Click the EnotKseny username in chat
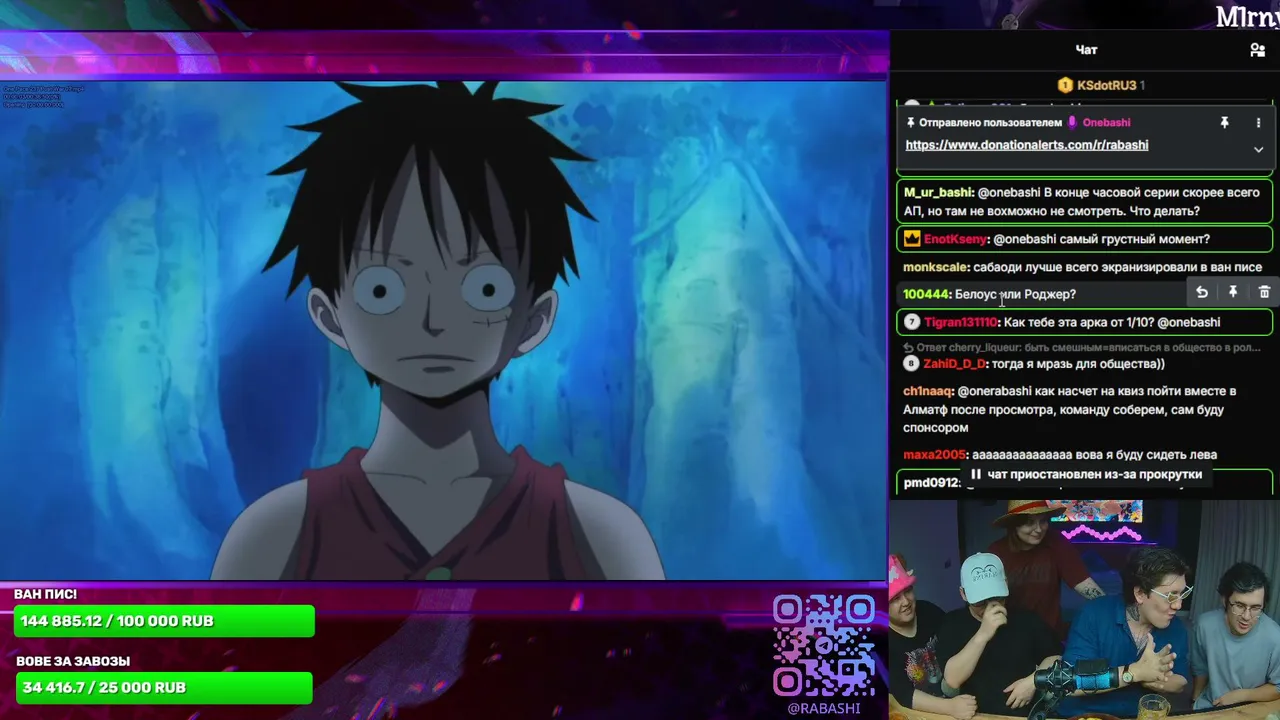1280x720 pixels. (x=955, y=239)
